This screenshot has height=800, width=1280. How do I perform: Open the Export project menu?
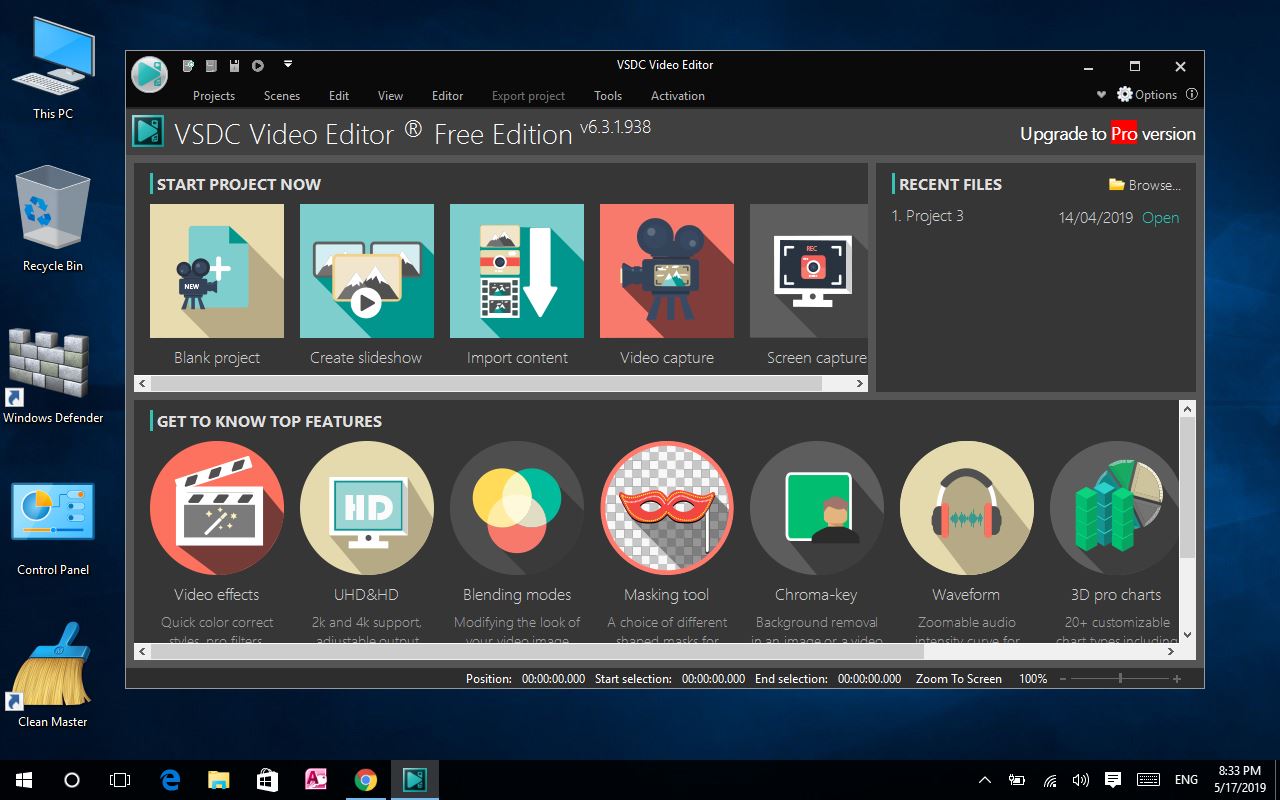528,95
